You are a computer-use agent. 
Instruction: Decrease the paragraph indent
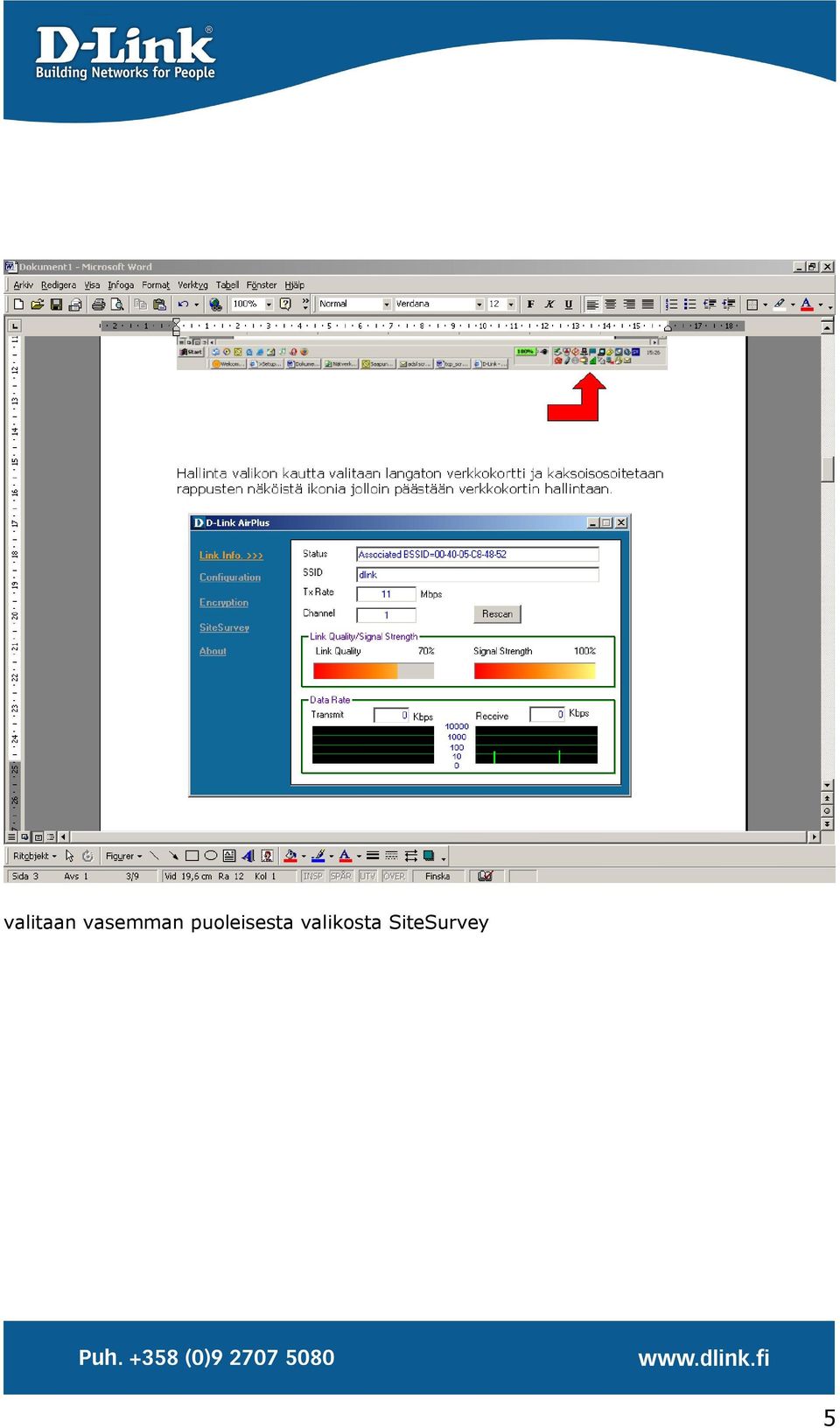coord(710,304)
